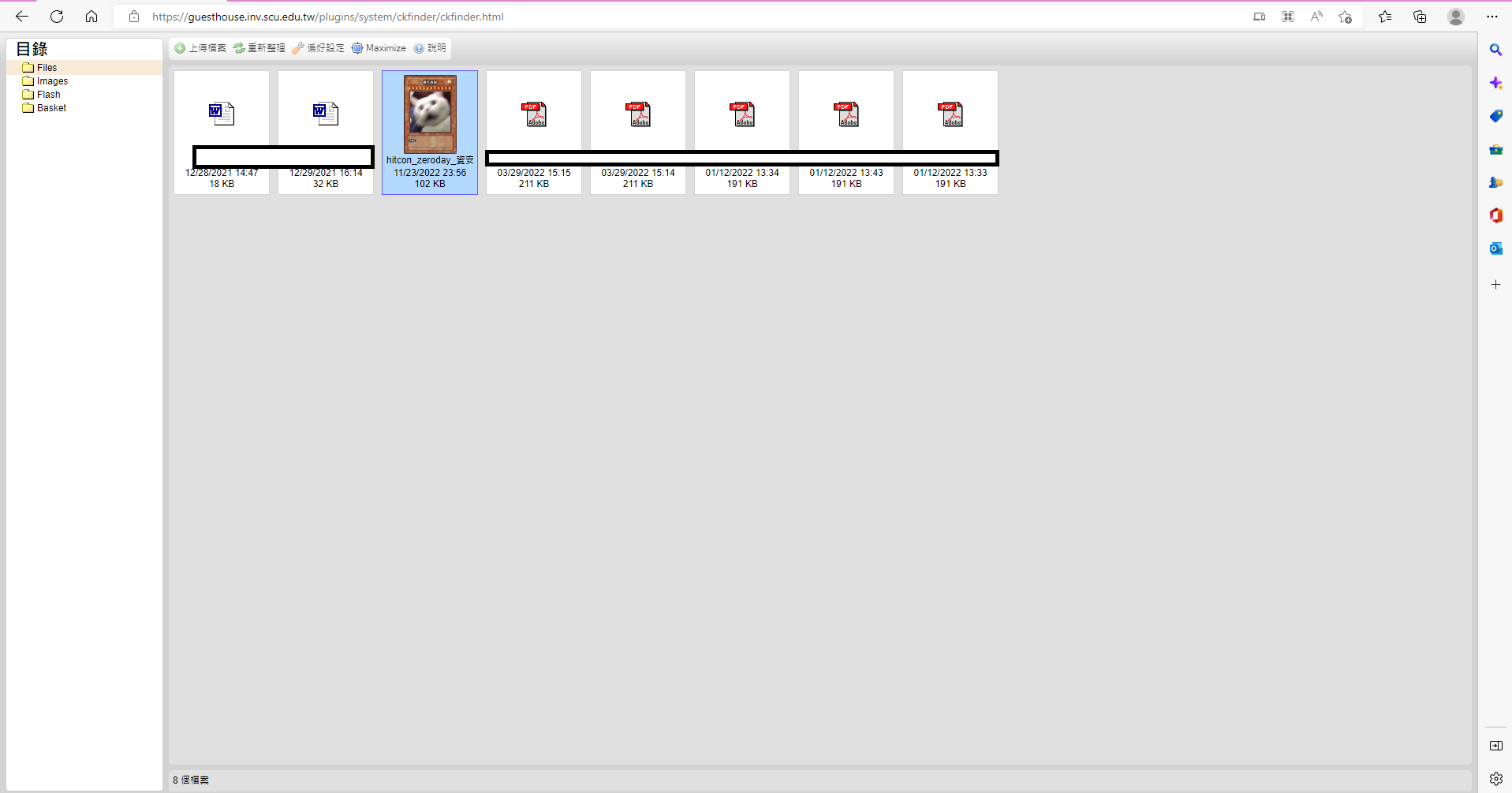Select PDF file dated 01/12/2022 13:34
Screen dimensions: 1512x793
click(742, 132)
